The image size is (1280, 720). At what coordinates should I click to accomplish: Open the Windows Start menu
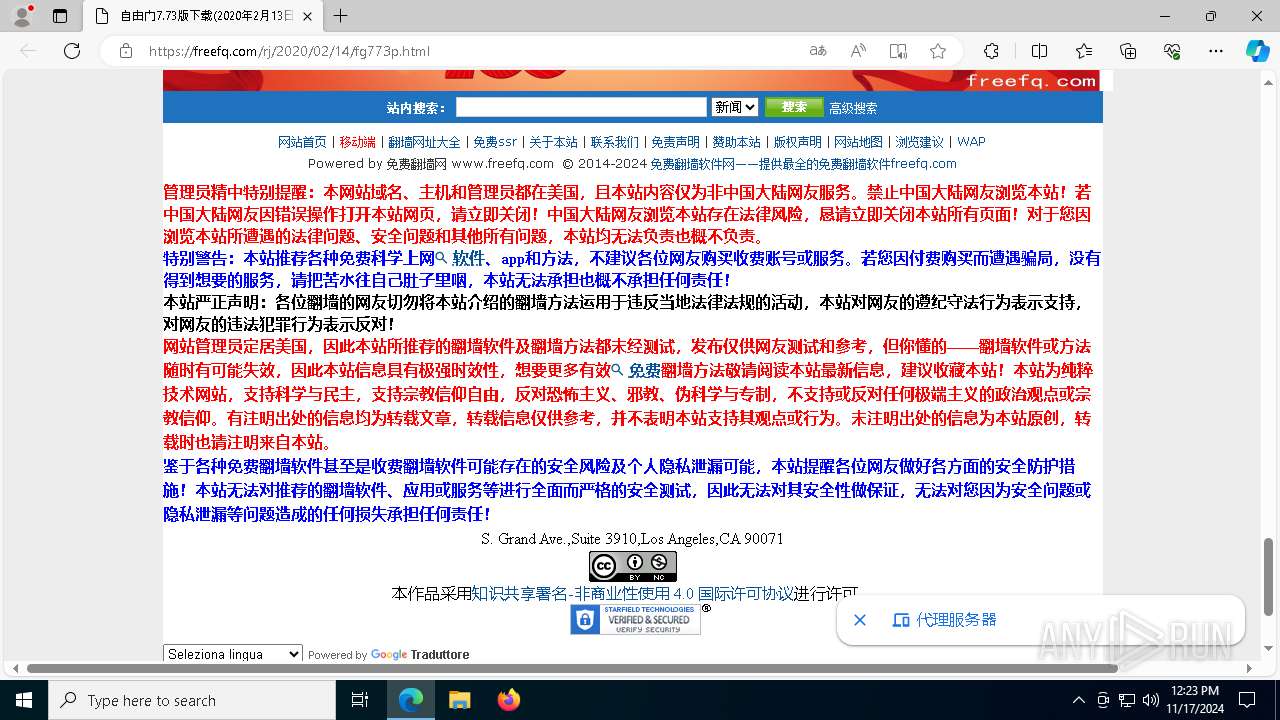[24, 700]
